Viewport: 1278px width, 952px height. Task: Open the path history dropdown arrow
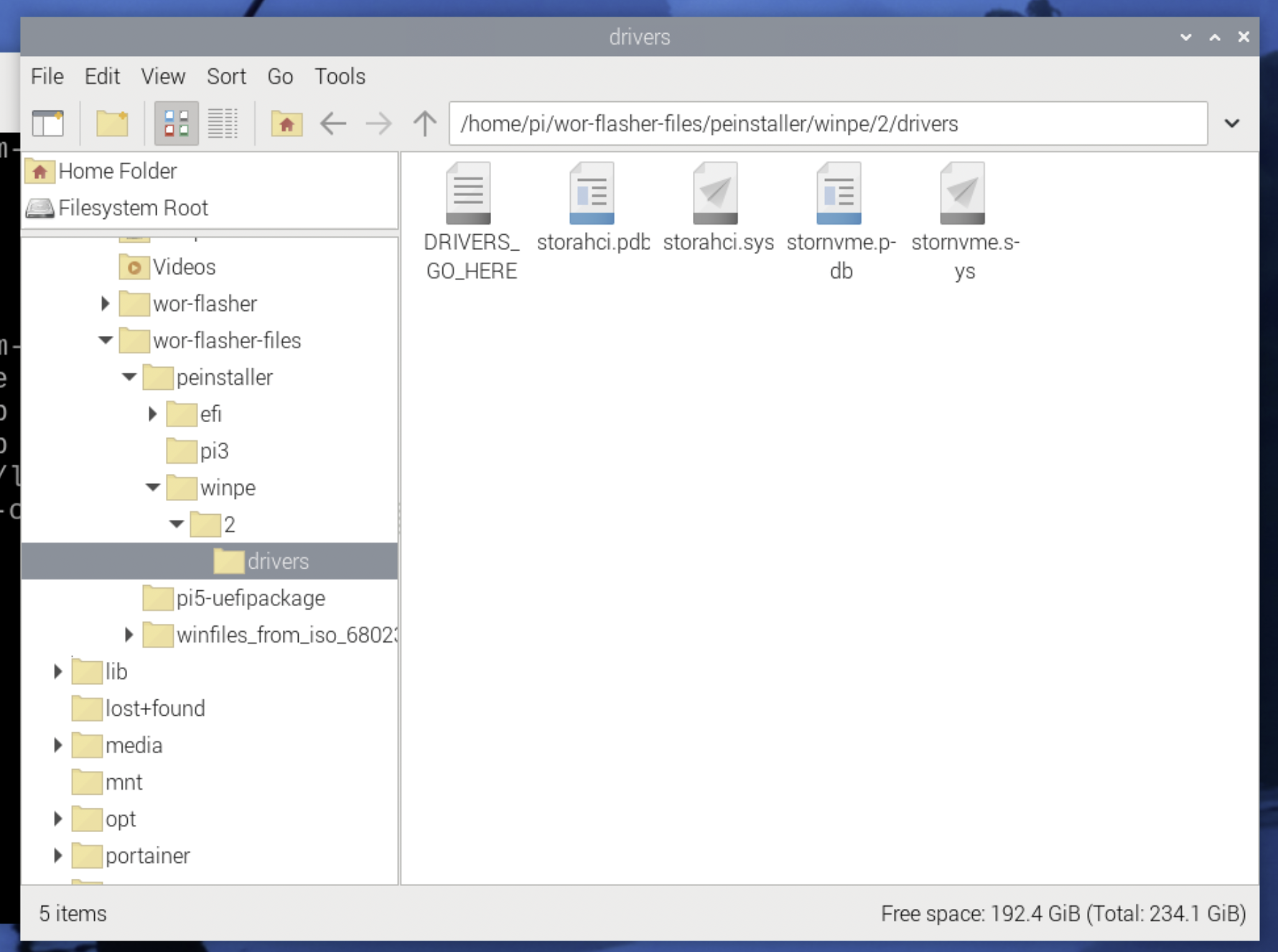[x=1232, y=123]
